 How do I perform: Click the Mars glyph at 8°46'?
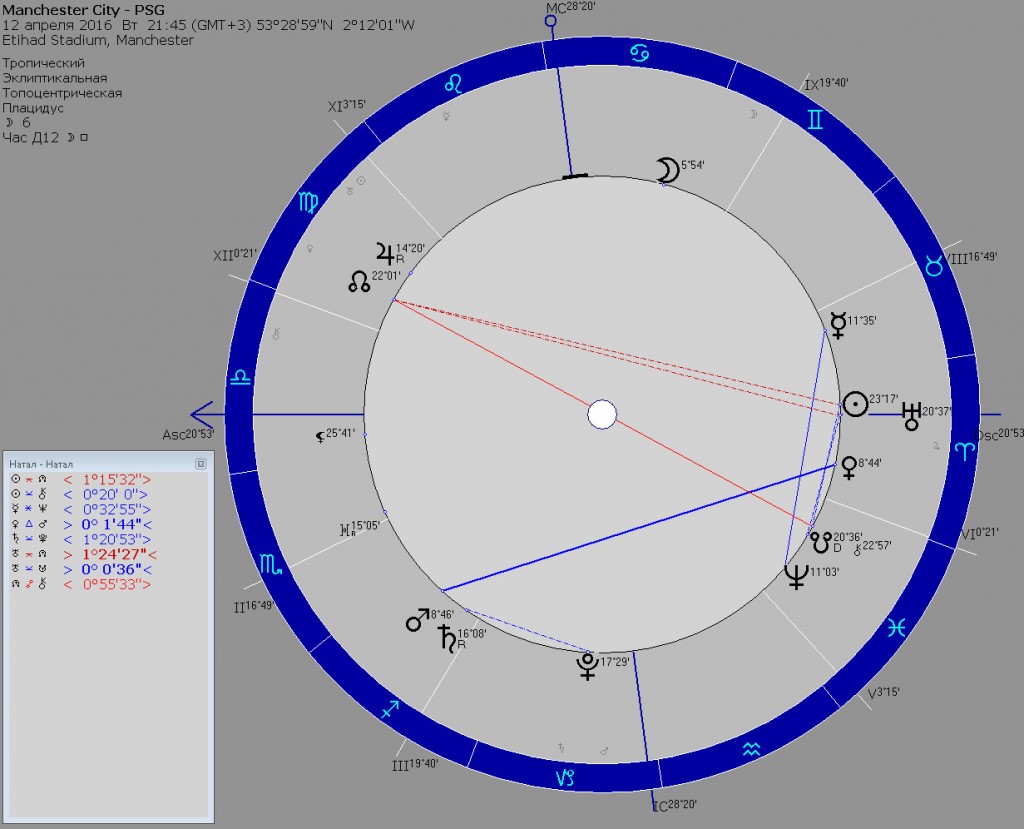tap(416, 622)
